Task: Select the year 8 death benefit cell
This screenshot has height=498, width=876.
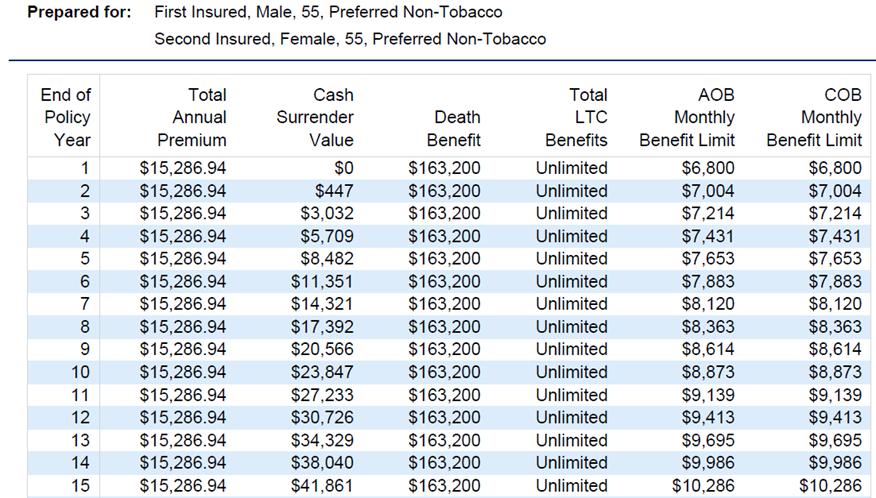Action: point(444,327)
